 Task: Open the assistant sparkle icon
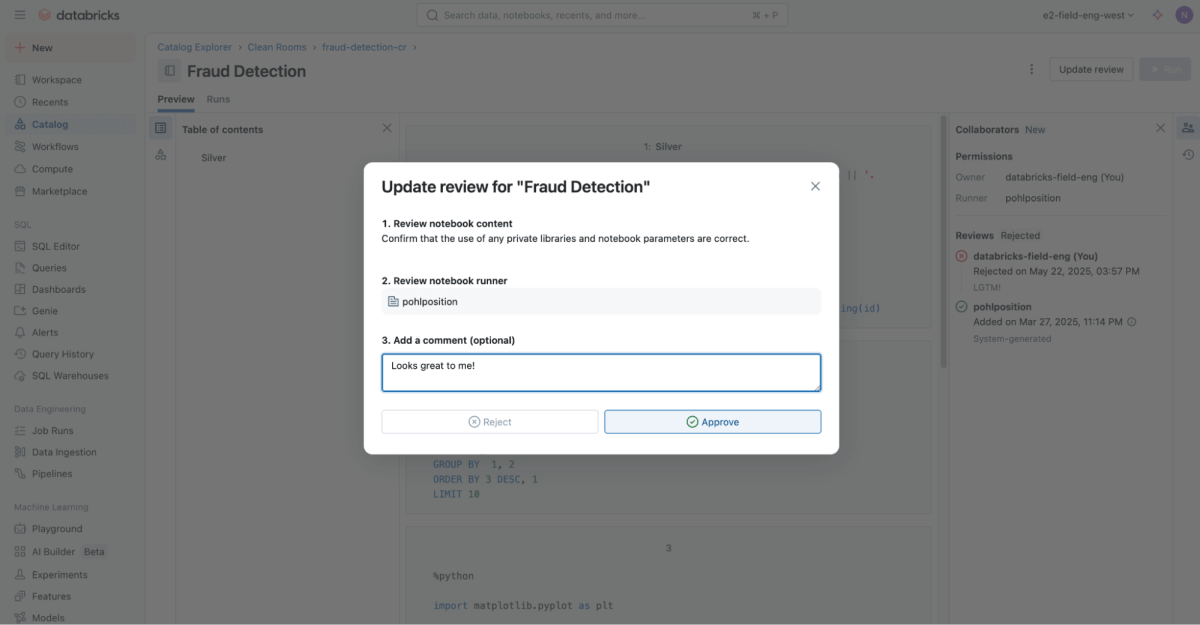(1158, 15)
